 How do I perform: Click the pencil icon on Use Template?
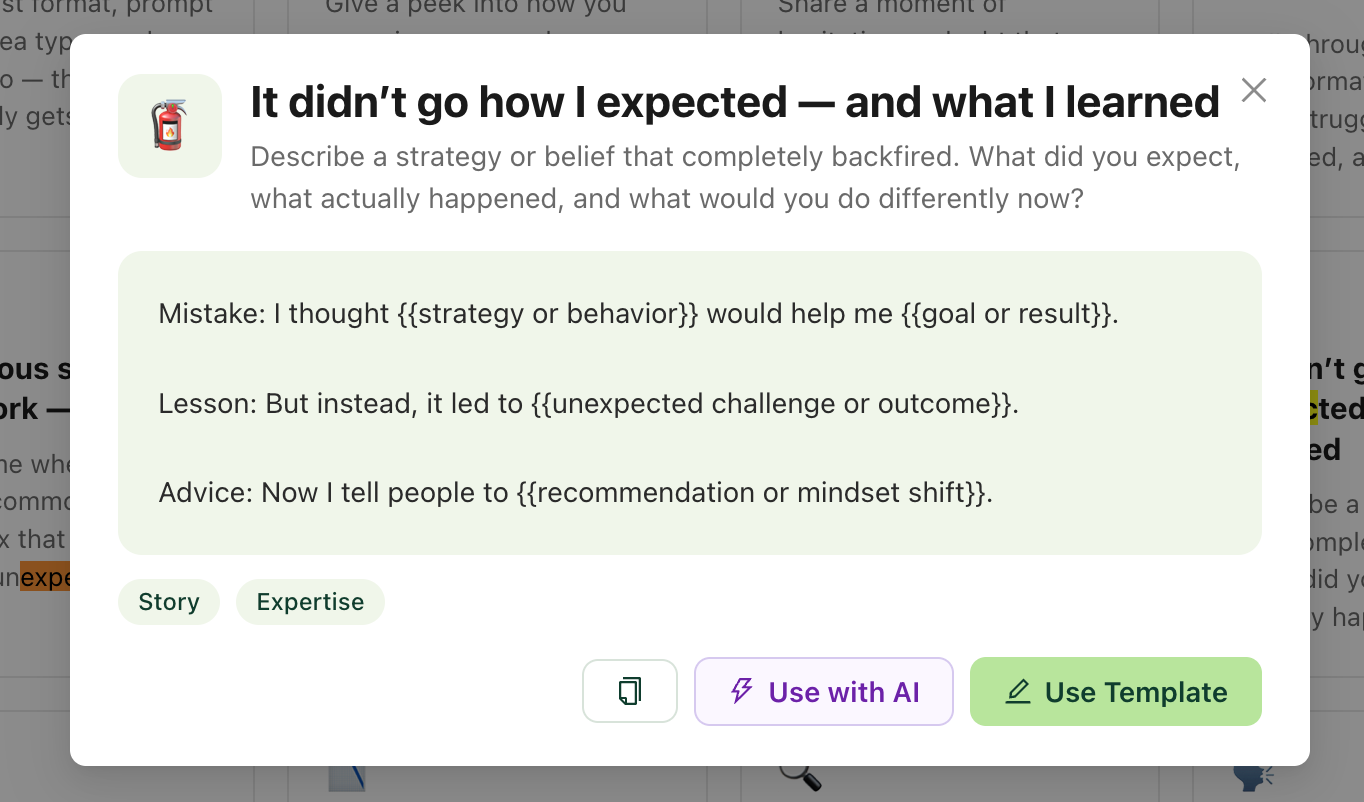(x=1018, y=691)
